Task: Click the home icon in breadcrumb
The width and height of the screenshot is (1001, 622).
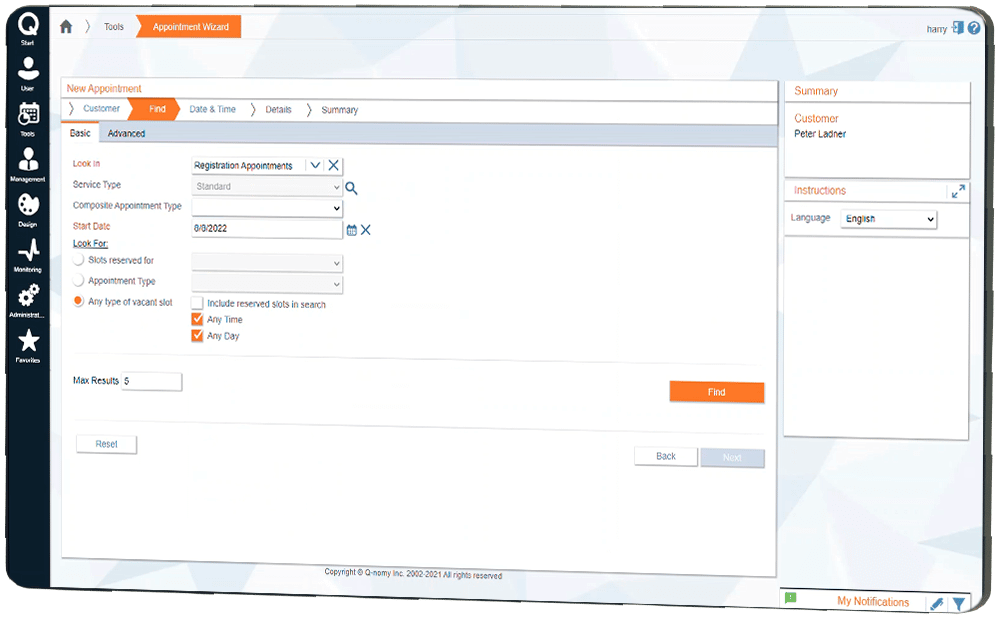Action: pos(66,27)
